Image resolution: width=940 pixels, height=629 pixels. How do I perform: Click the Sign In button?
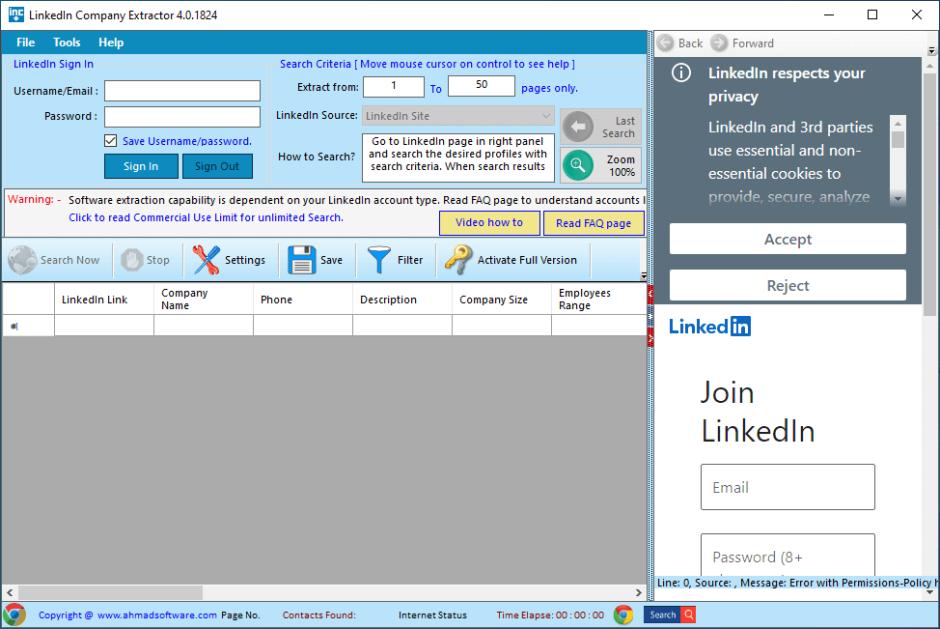141,166
